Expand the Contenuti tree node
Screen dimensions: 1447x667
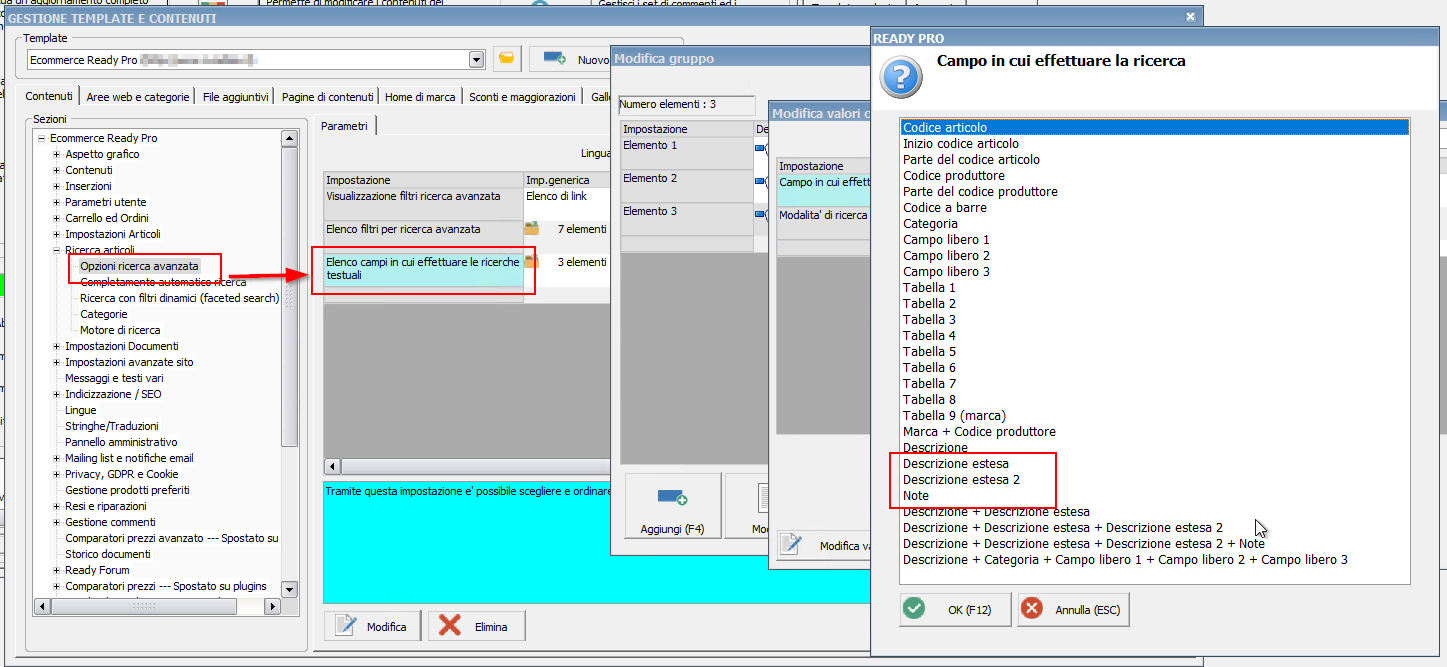[57, 170]
